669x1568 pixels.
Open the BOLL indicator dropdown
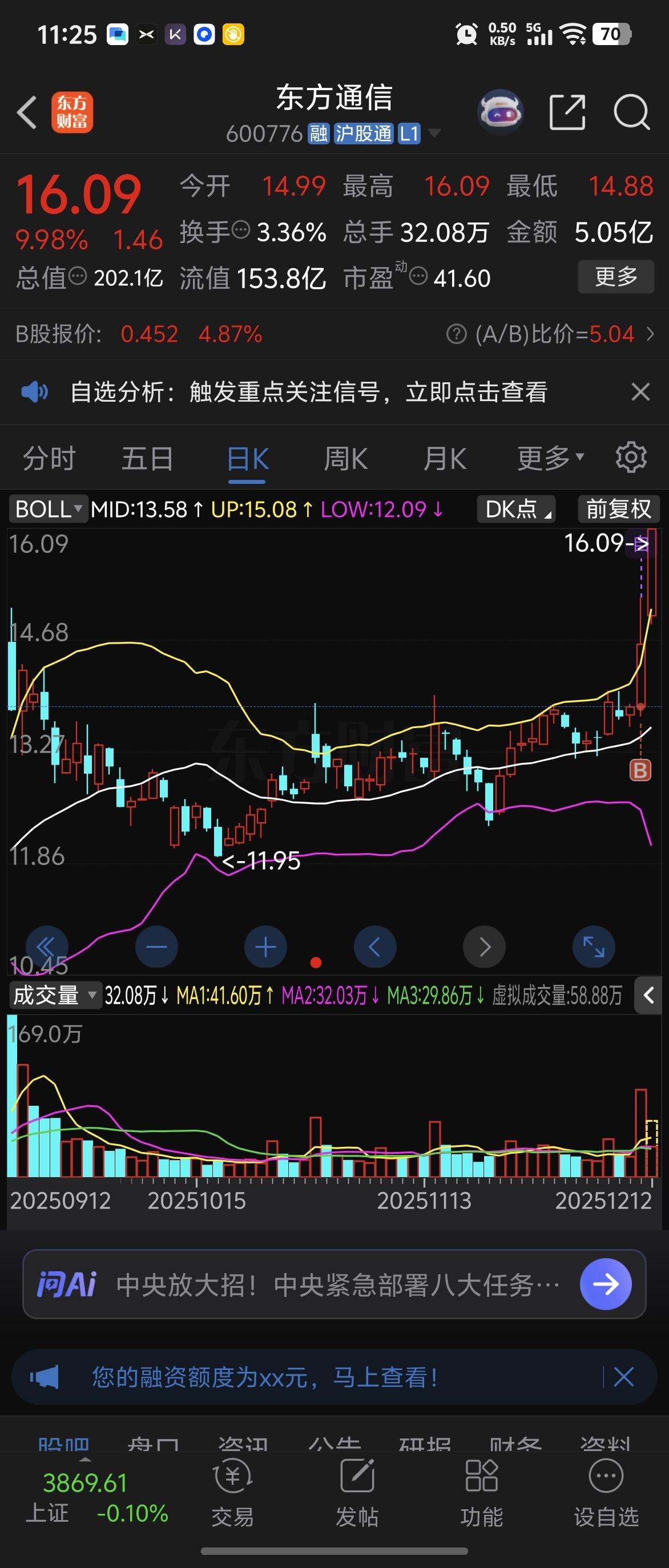coord(49,509)
